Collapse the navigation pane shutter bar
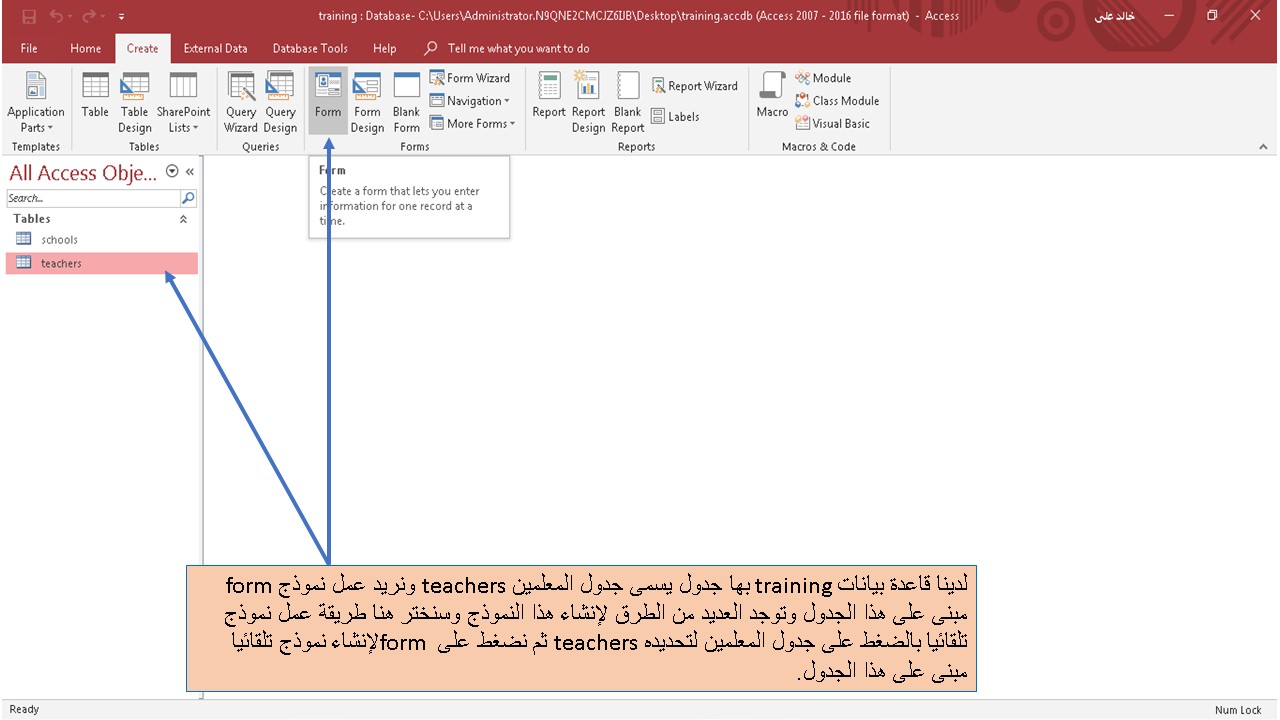Image resolution: width=1280 pixels, height=720 pixels. click(x=190, y=172)
